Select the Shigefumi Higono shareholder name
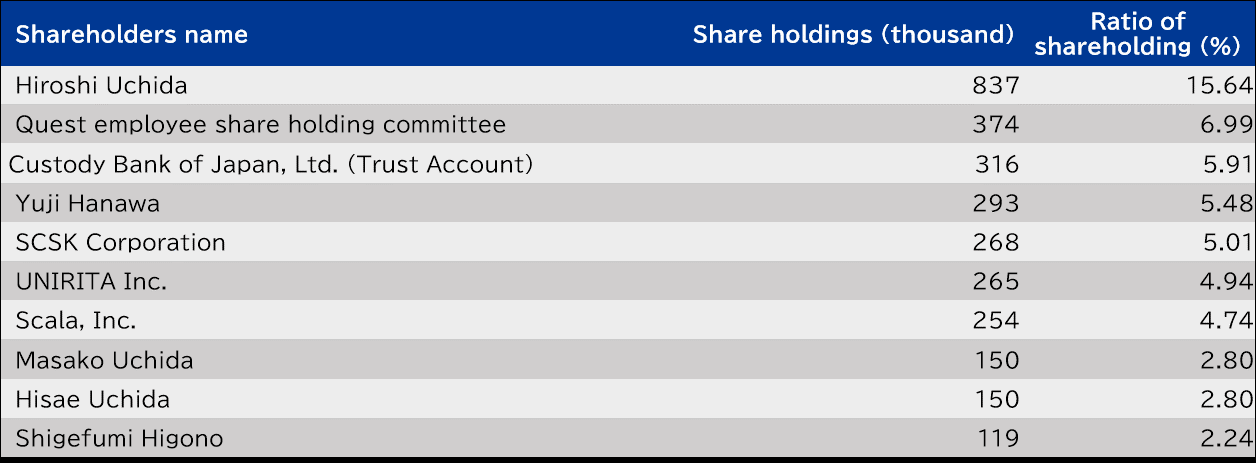This screenshot has height=463, width=1256. 120,439
